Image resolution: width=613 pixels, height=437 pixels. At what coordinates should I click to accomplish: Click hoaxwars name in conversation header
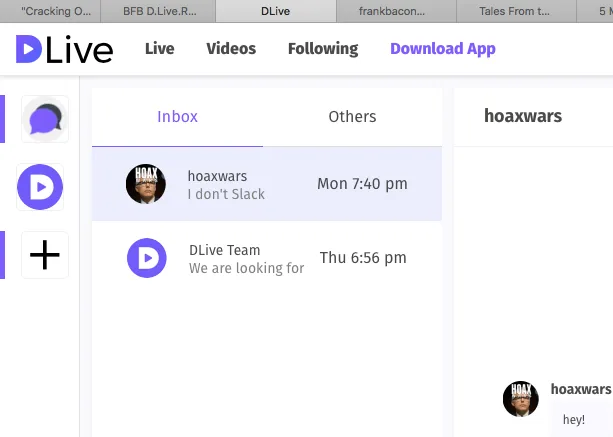[x=523, y=116]
